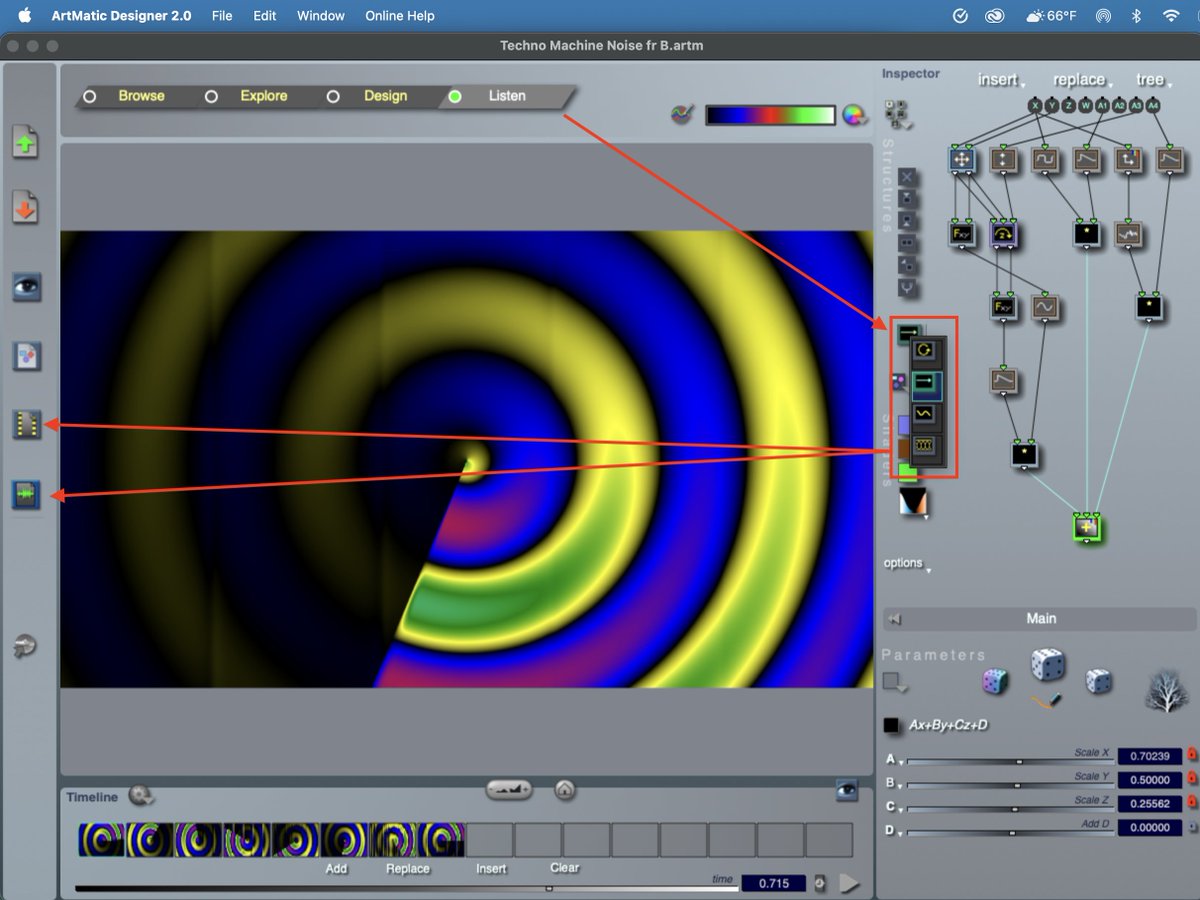Click the green up-arrow open file icon

coord(25,143)
